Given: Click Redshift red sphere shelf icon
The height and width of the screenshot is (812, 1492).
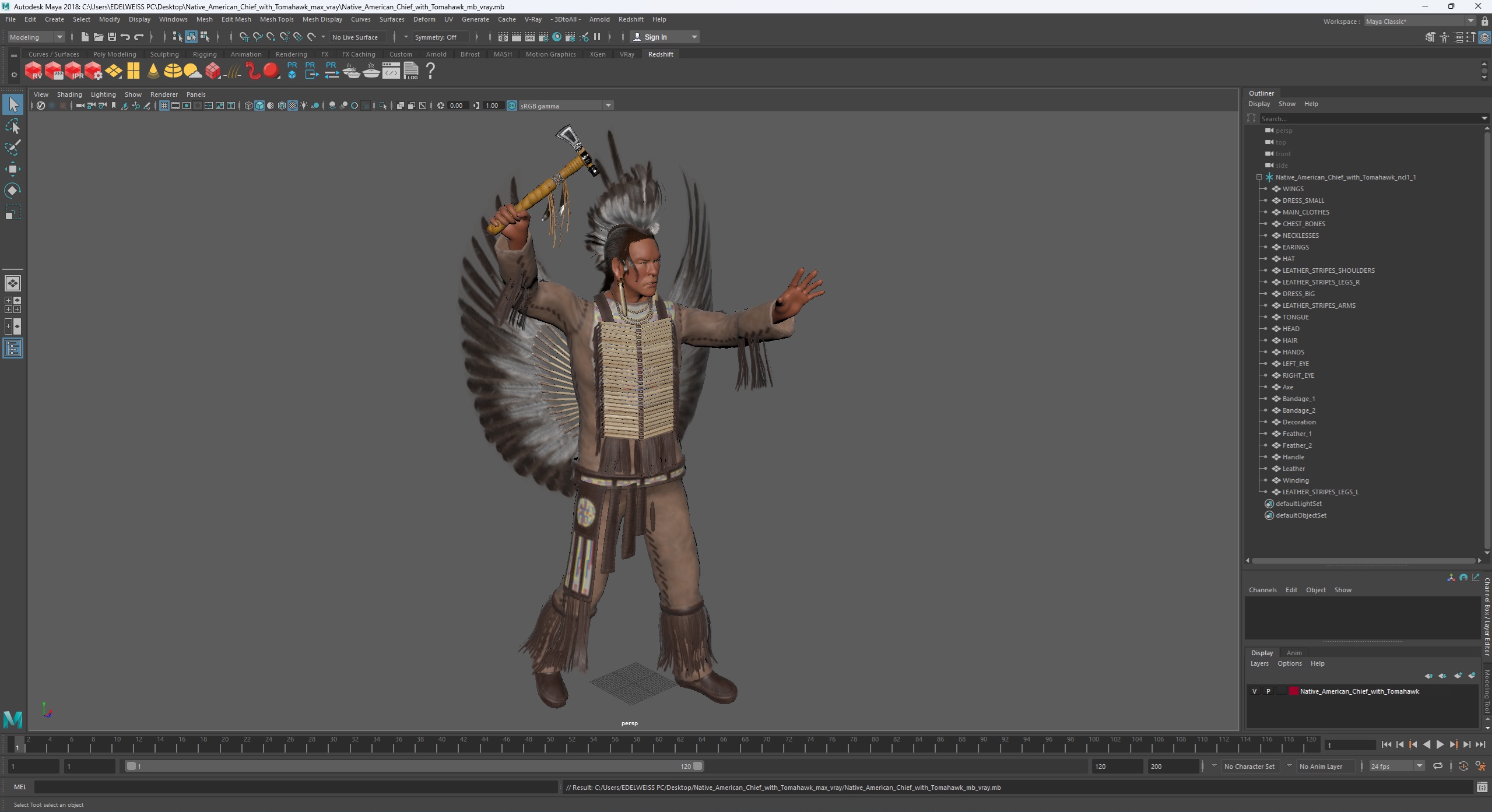Looking at the screenshot, I should coord(271,71).
